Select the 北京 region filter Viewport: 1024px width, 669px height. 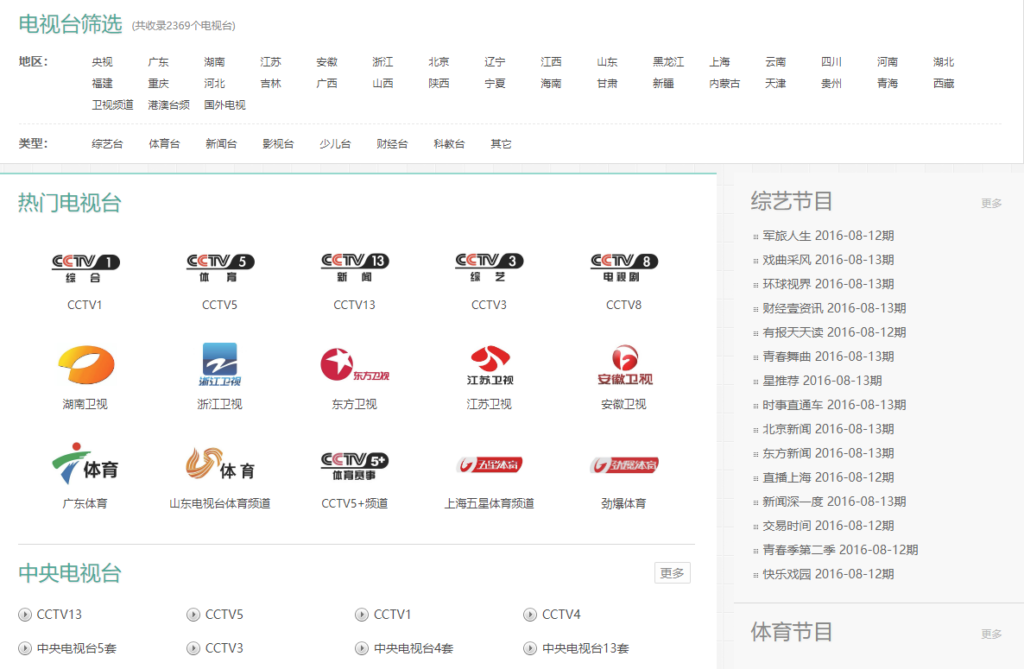pos(439,62)
